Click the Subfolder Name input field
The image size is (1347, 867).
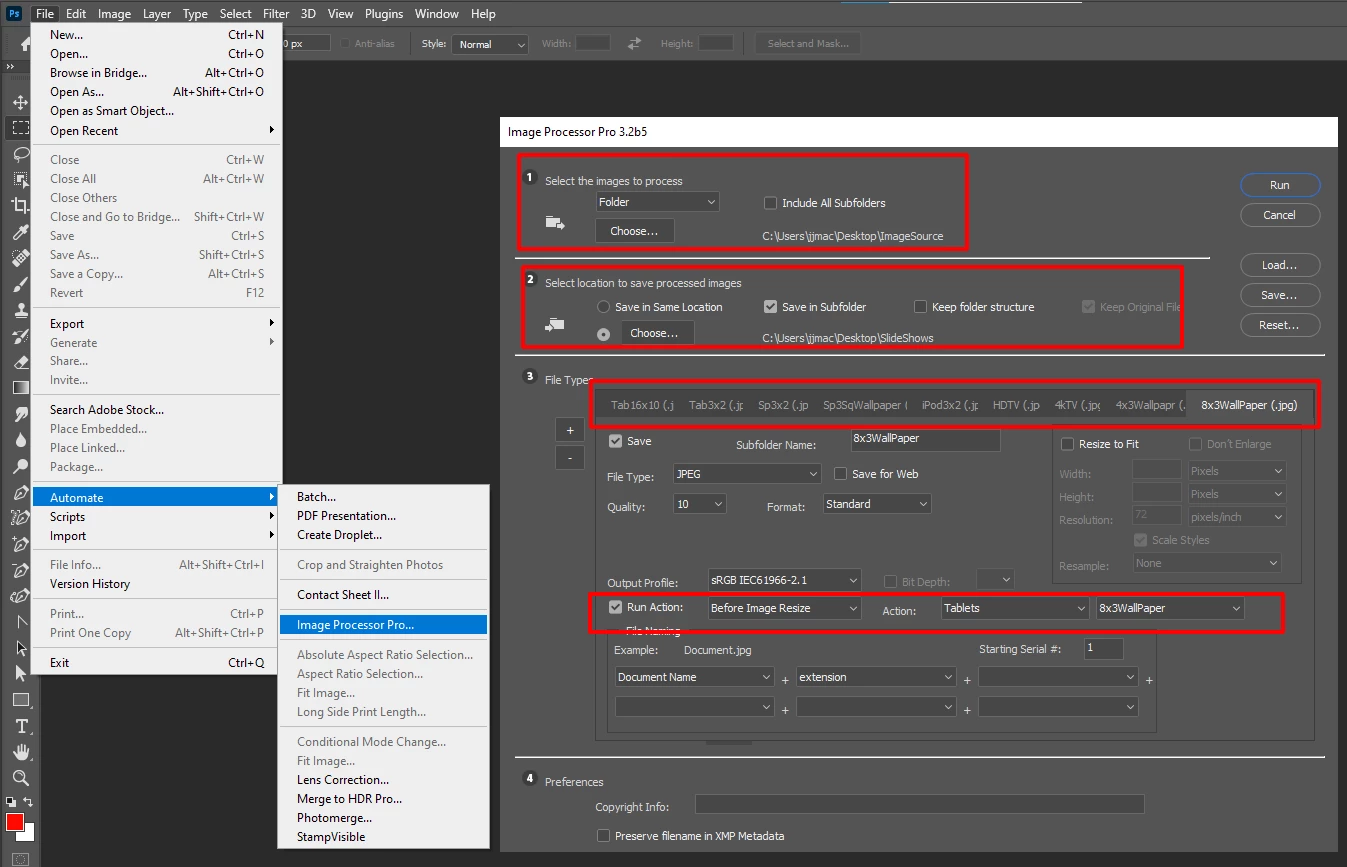925,439
